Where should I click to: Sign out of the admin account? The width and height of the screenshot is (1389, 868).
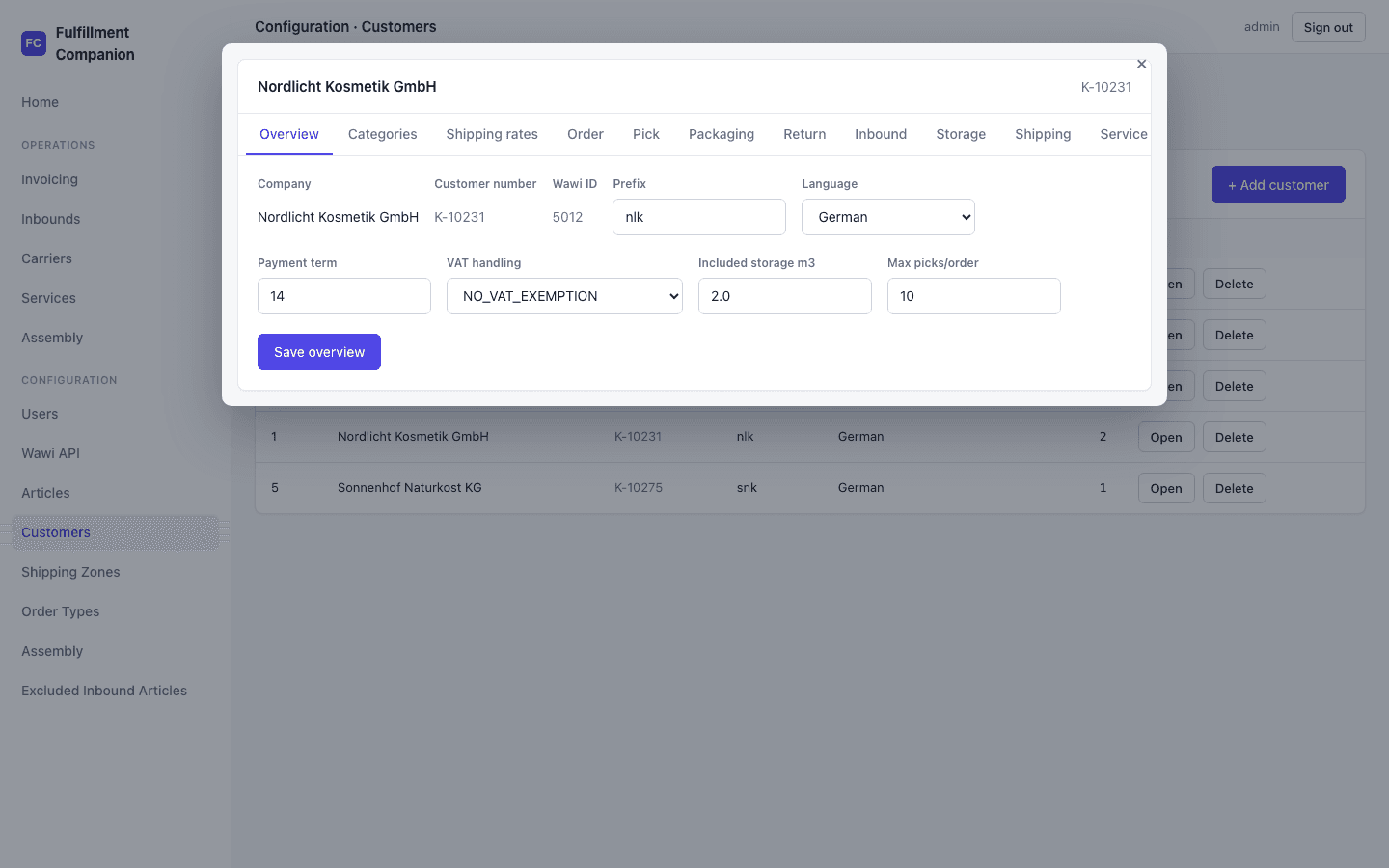pos(1328,27)
